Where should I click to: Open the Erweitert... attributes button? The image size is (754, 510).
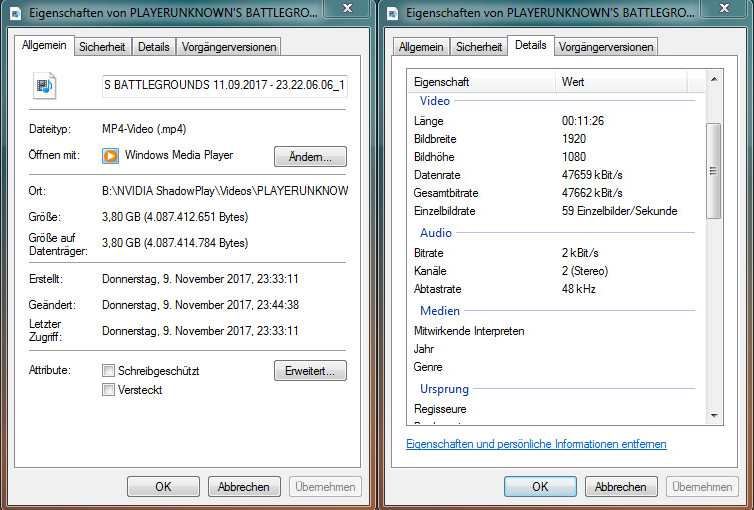(310, 371)
